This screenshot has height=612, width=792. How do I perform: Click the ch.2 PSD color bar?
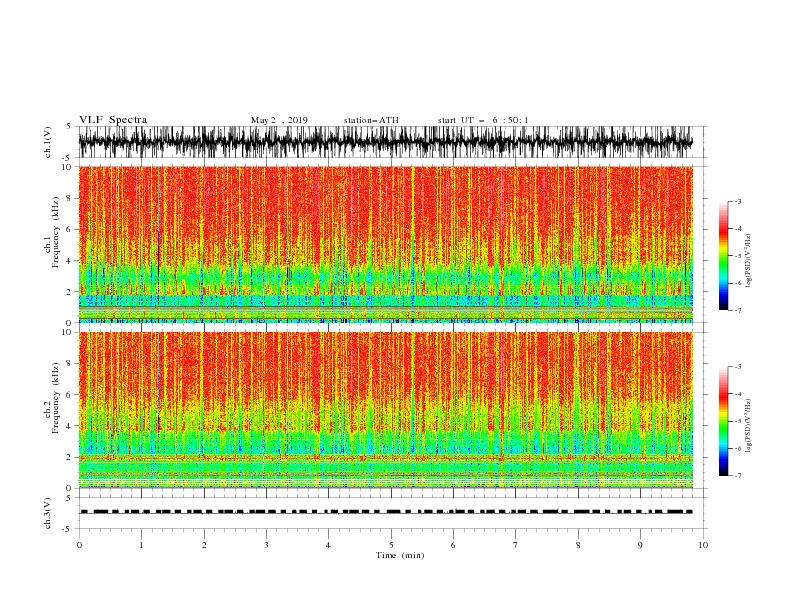[x=723, y=421]
